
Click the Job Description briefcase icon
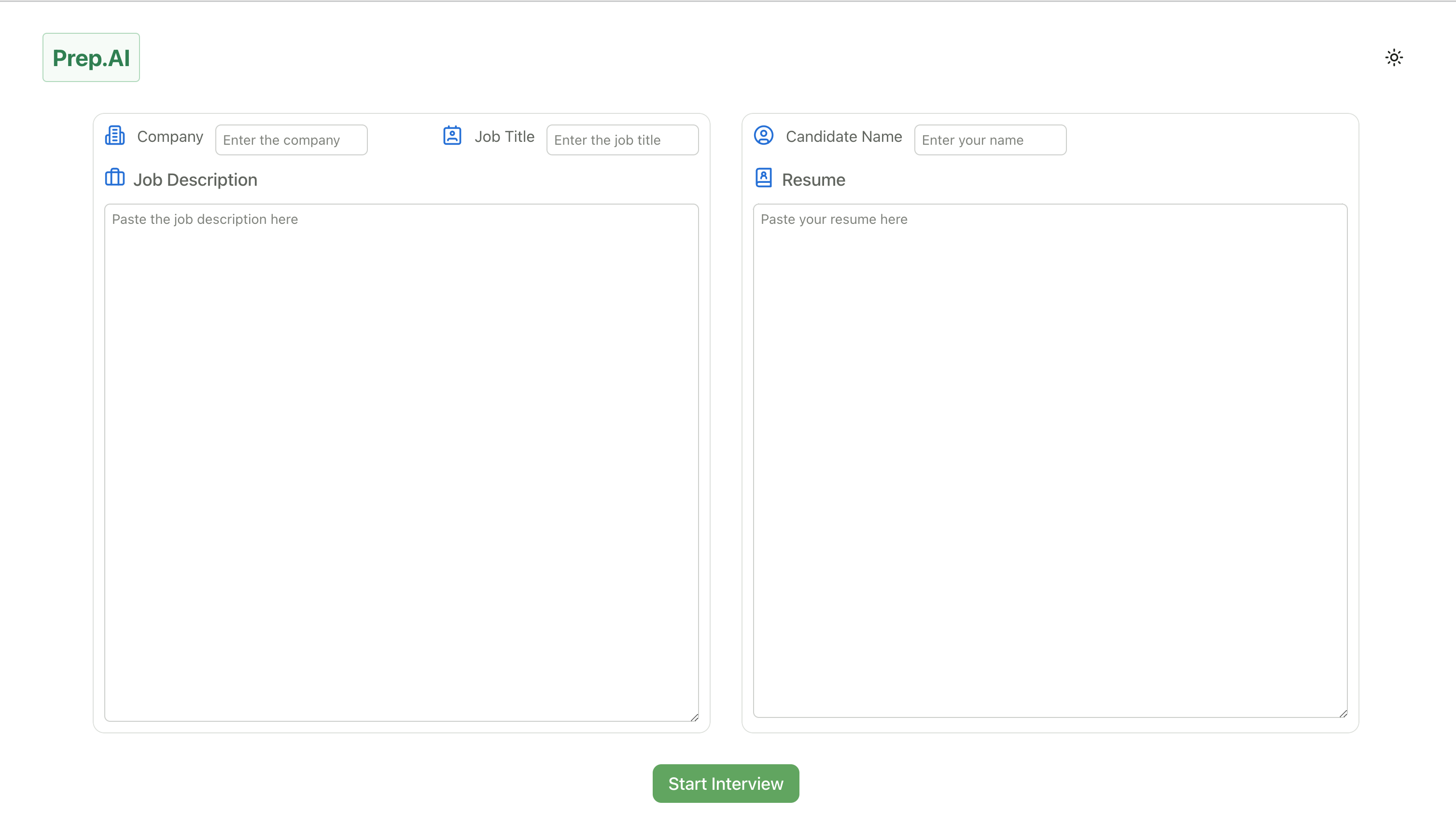pos(115,178)
